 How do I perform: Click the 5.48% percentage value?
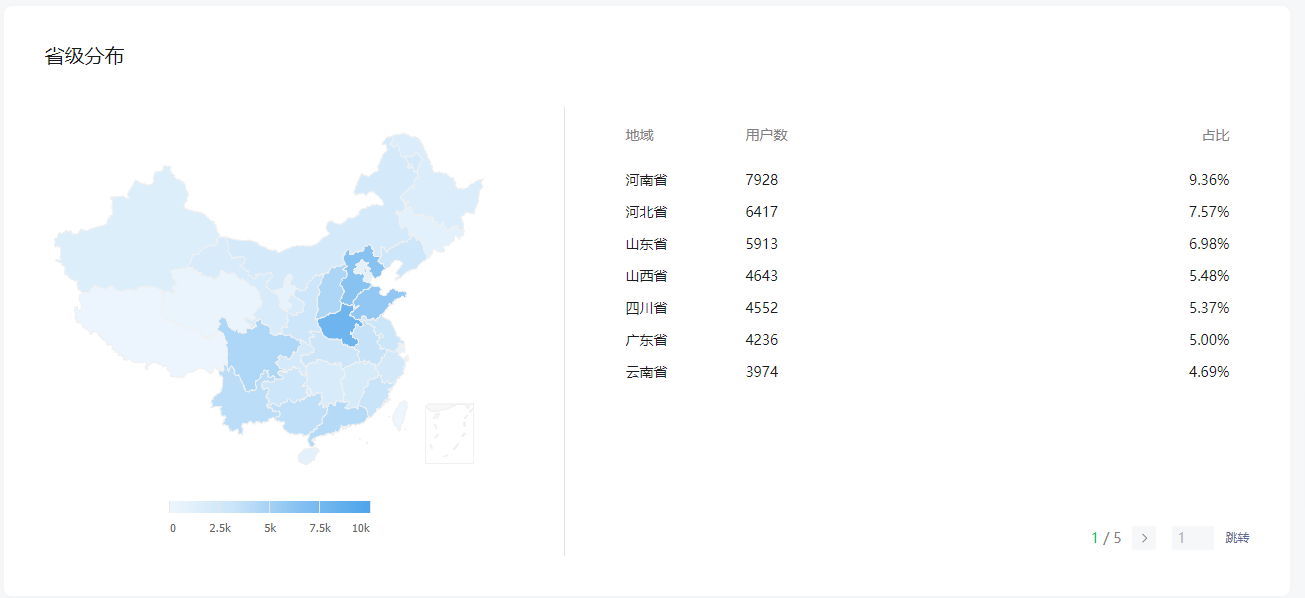[x=1209, y=276]
